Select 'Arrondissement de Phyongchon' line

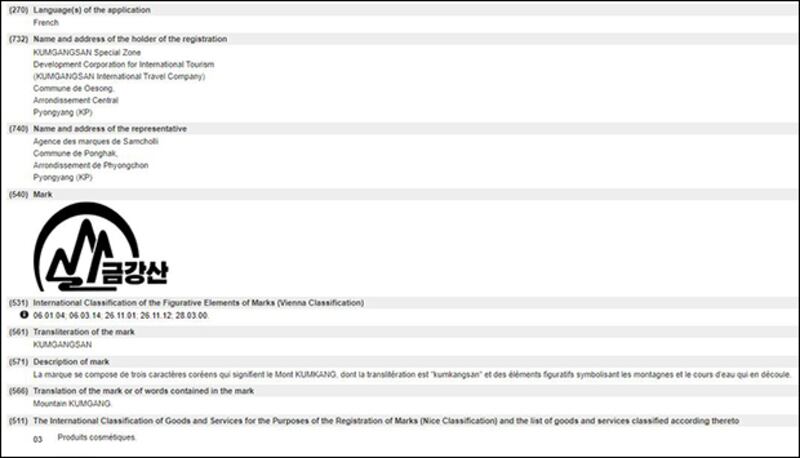click(x=91, y=165)
